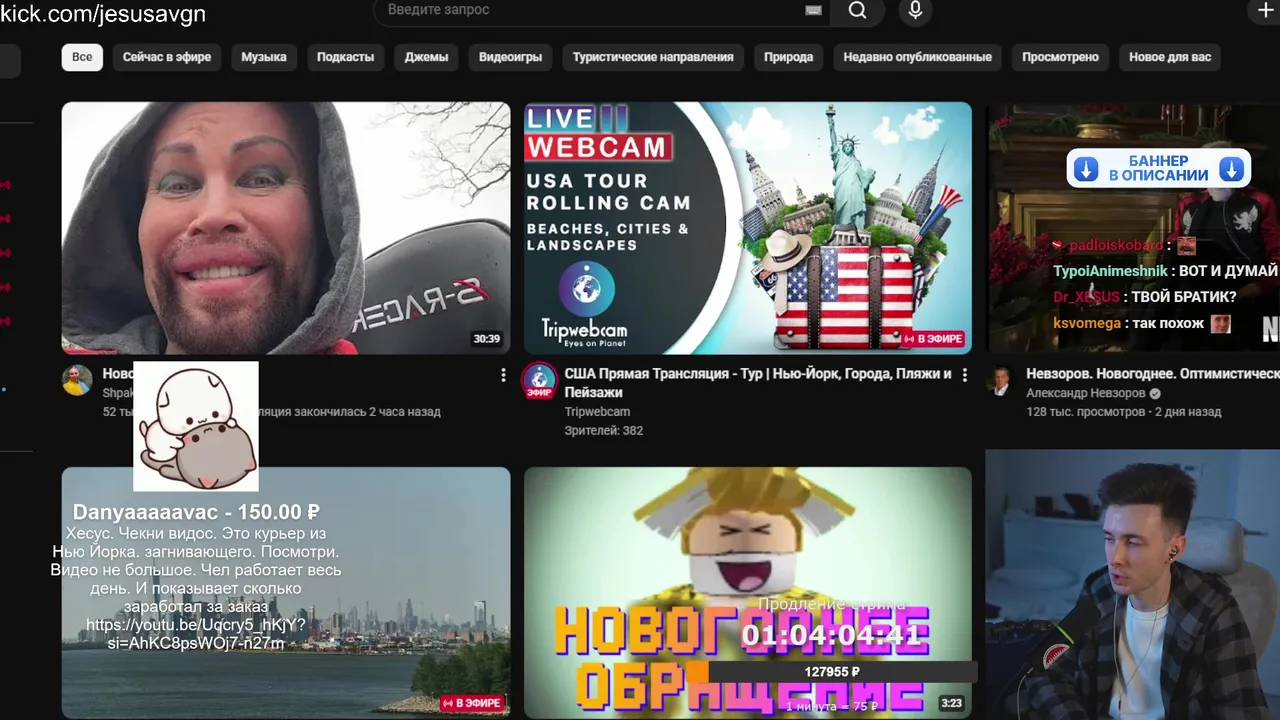The width and height of the screenshot is (1280, 720).
Task: Select the "Новое для вас" chip
Action: pyautogui.click(x=1170, y=57)
